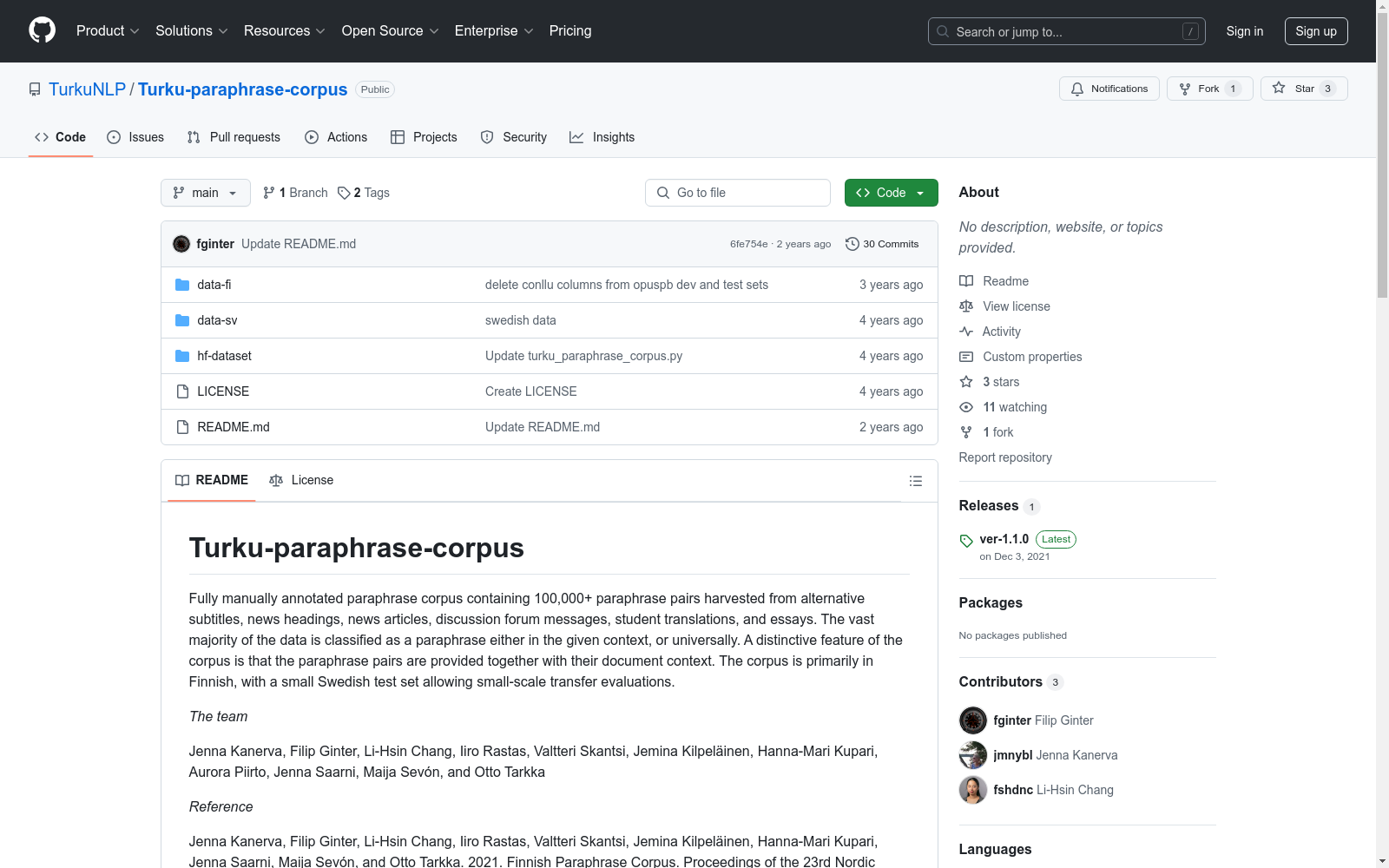The image size is (1389, 868).
Task: Click the Report repository link
Action: point(1005,457)
